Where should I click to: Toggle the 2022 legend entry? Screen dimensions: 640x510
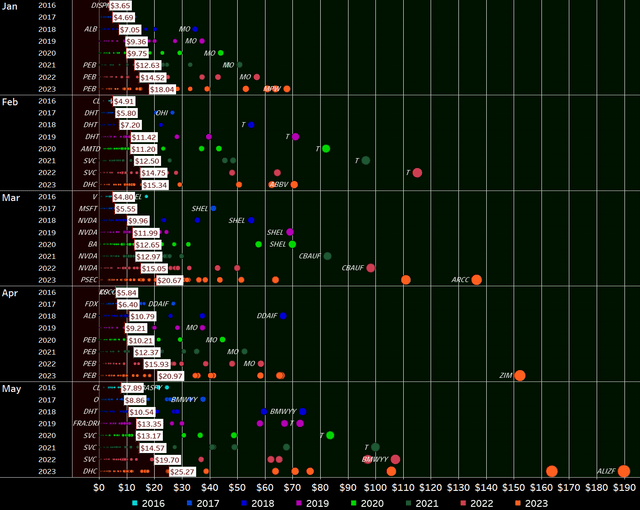point(477,503)
